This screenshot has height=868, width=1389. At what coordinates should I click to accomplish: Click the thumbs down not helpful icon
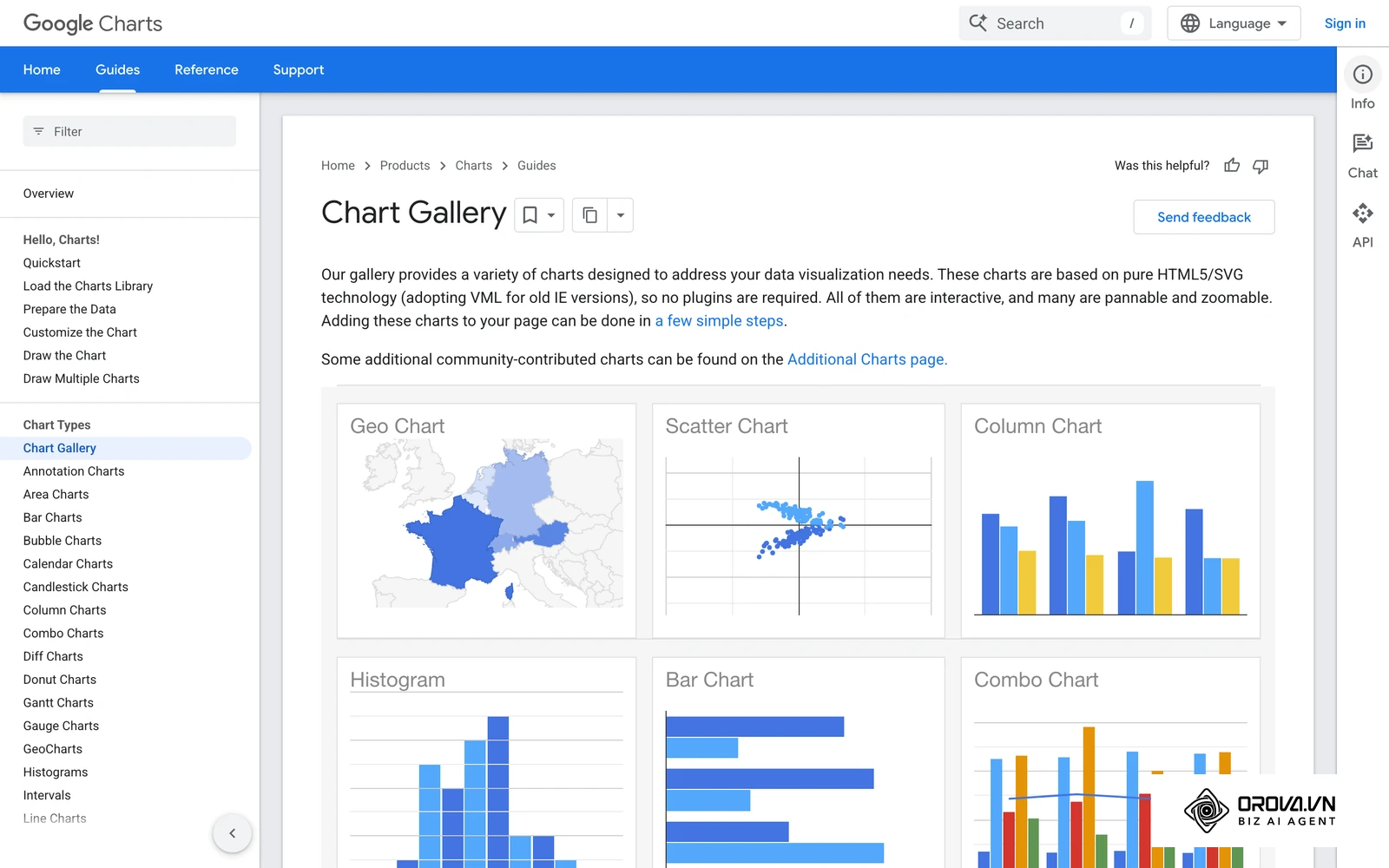pos(1261,166)
